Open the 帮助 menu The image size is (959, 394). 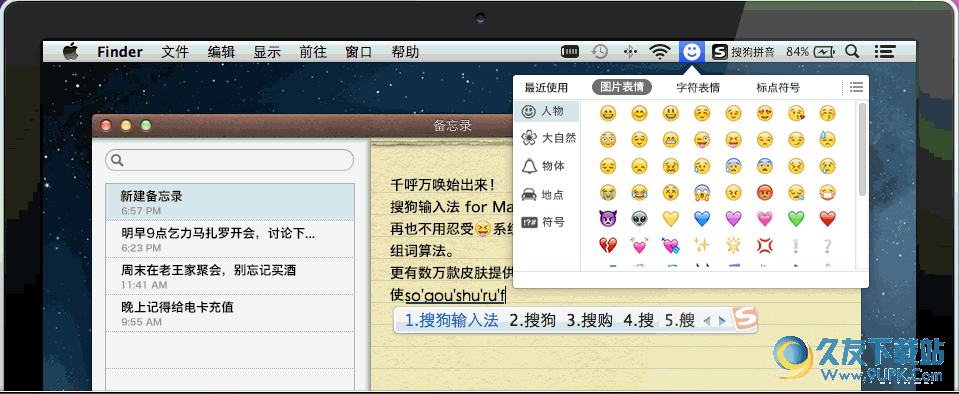tap(405, 52)
